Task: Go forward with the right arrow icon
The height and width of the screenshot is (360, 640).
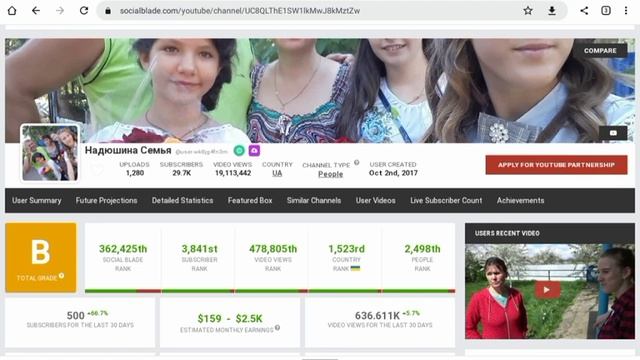Action: coord(60,11)
